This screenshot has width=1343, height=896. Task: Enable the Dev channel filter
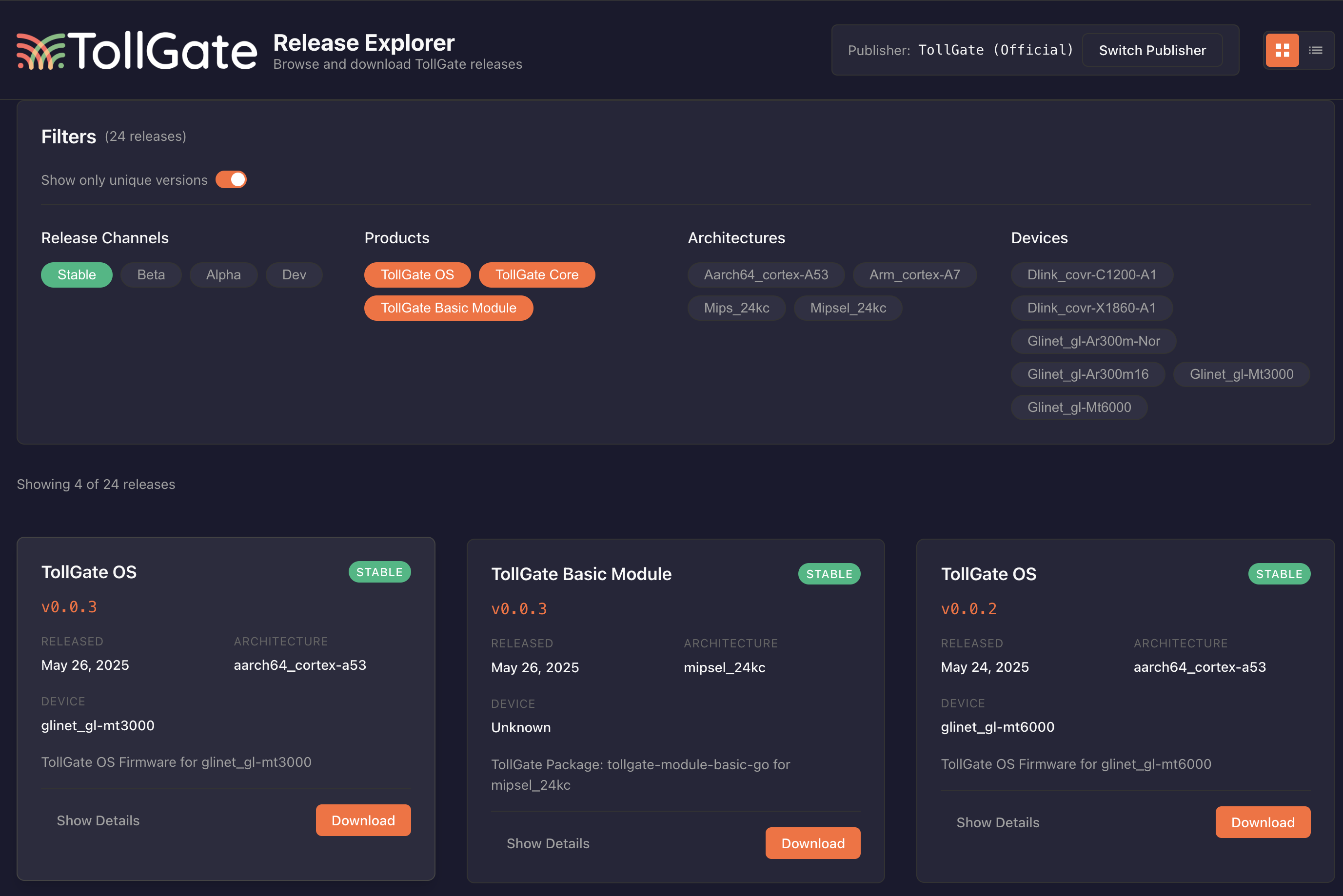click(295, 275)
